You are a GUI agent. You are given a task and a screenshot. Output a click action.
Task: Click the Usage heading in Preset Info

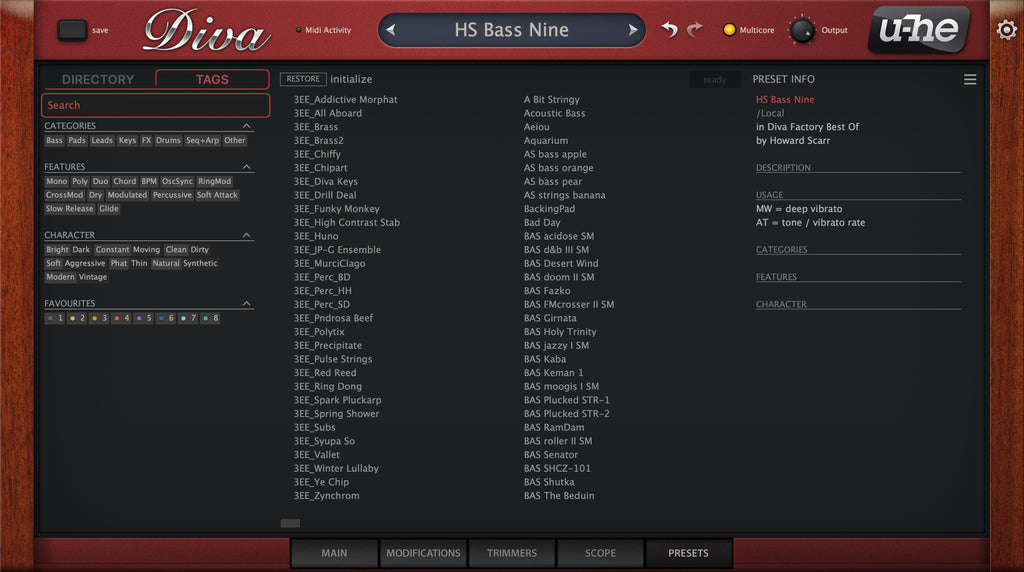769,195
